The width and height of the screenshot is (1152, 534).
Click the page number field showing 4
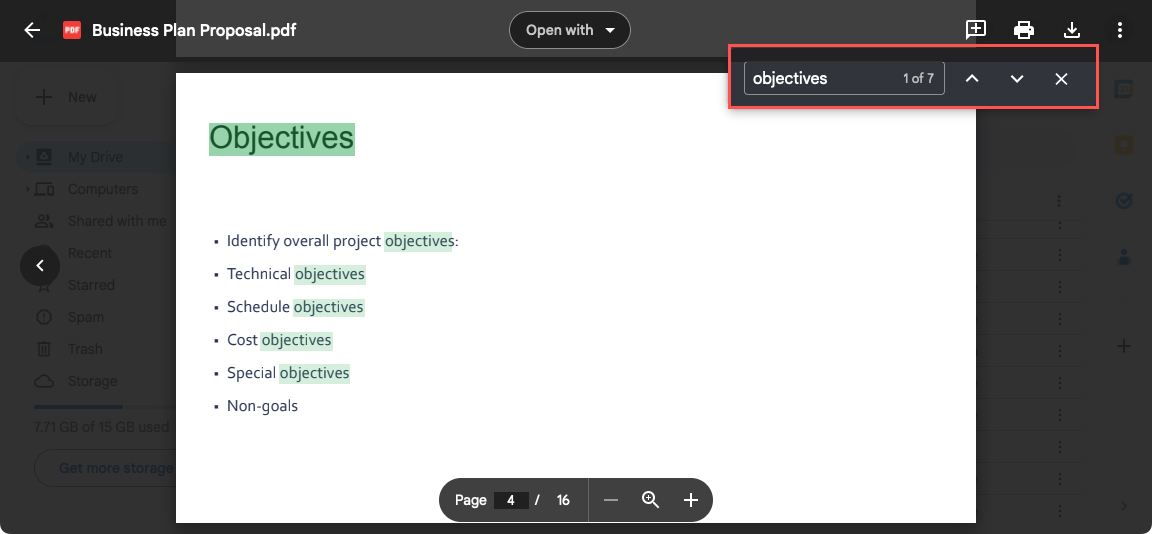tap(511, 500)
